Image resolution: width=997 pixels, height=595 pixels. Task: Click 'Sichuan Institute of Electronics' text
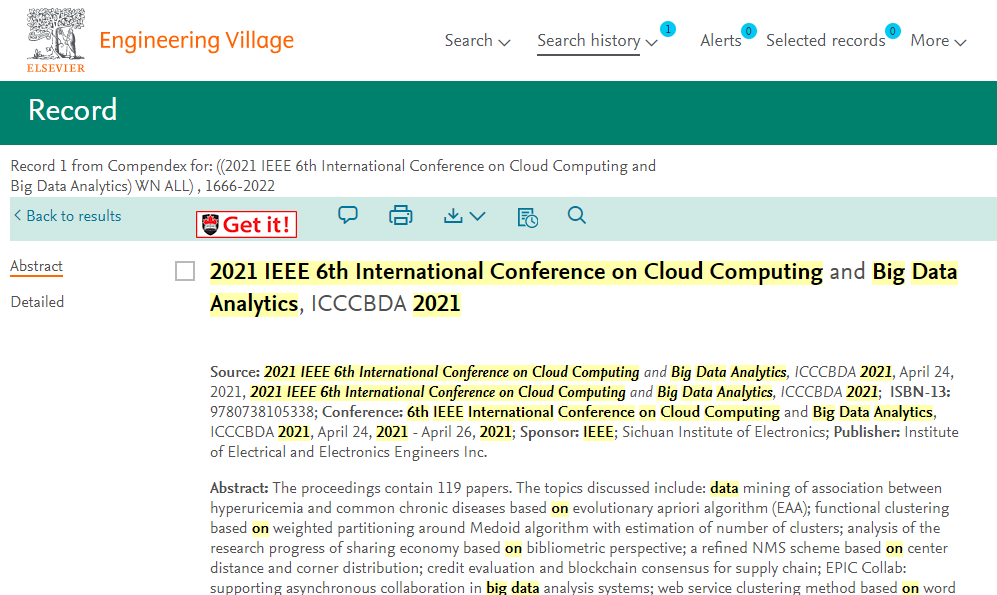point(725,432)
